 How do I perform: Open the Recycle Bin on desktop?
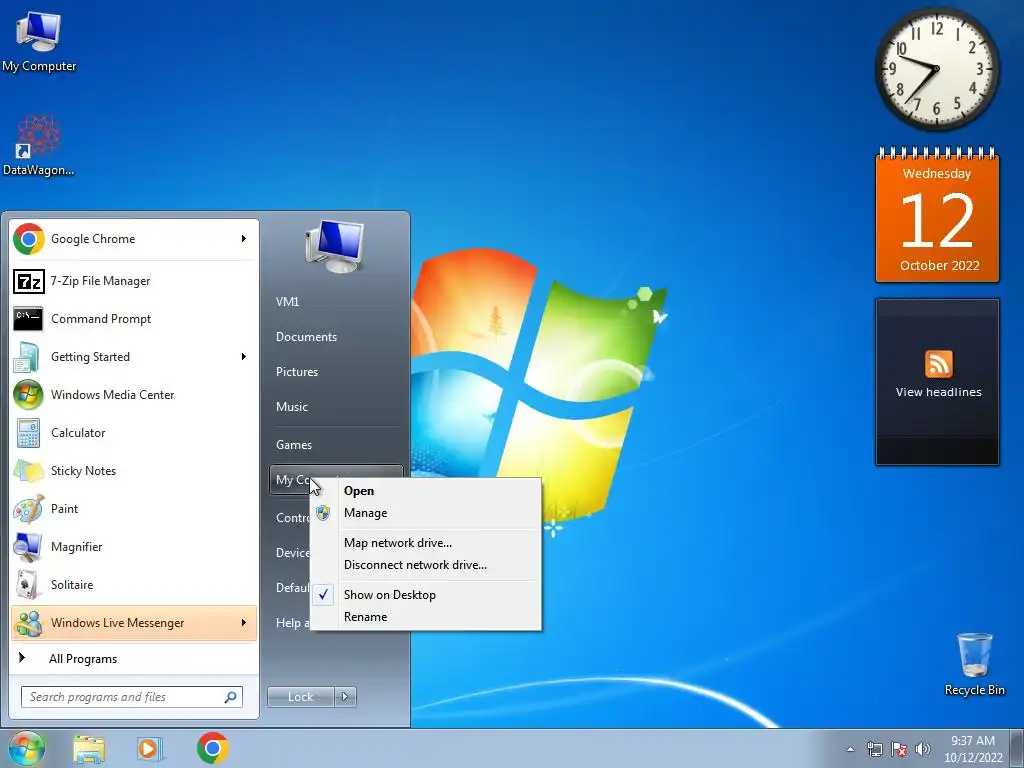click(x=974, y=664)
